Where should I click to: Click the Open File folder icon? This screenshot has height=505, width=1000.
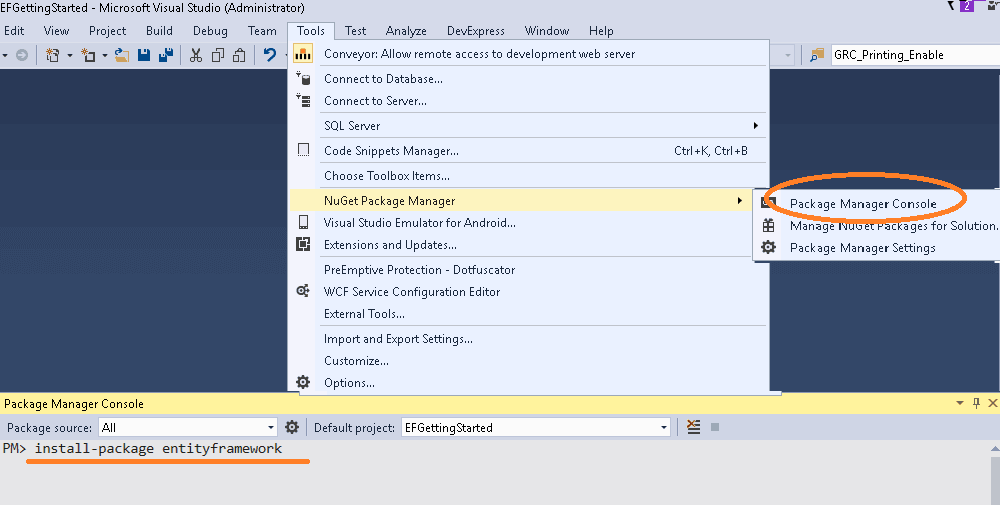click(x=122, y=55)
